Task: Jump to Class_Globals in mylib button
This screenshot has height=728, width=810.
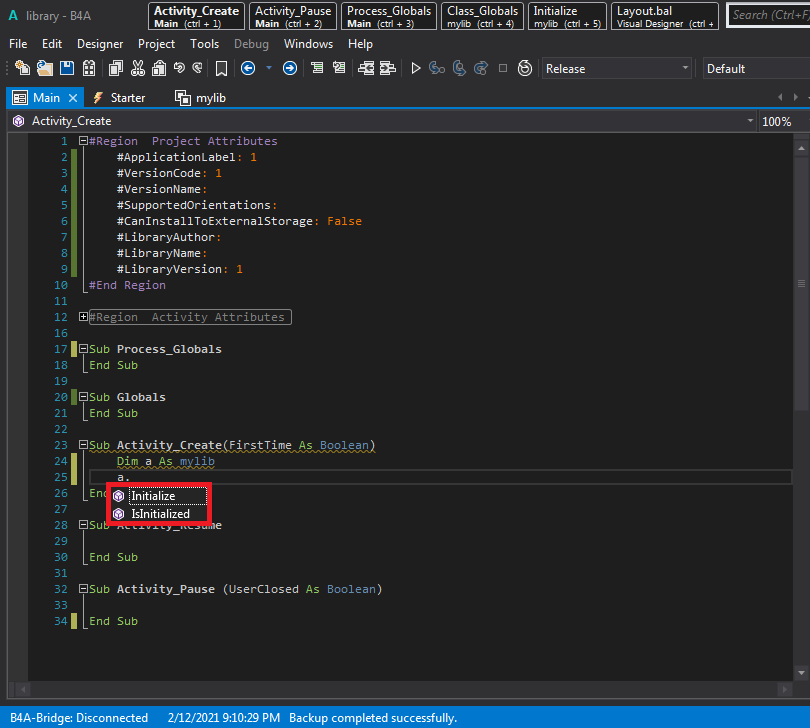Action: (482, 16)
